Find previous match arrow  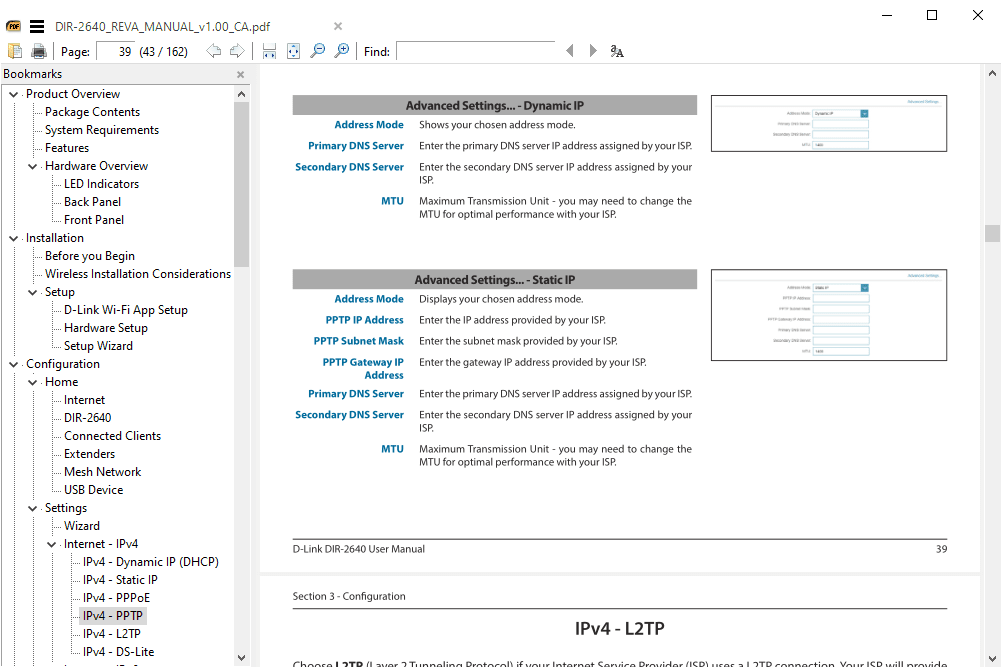[x=569, y=50]
